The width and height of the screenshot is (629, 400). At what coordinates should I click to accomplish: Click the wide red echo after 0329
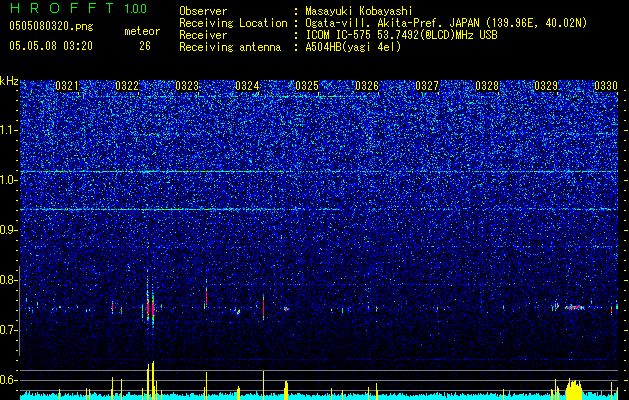click(x=574, y=307)
